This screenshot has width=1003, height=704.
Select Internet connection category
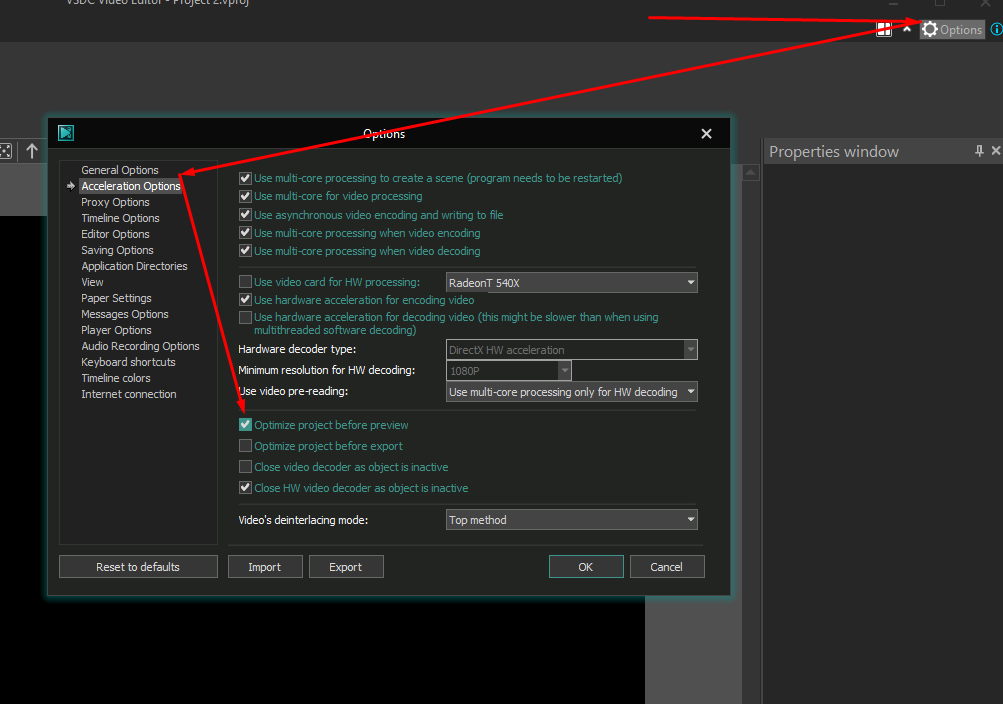click(129, 394)
